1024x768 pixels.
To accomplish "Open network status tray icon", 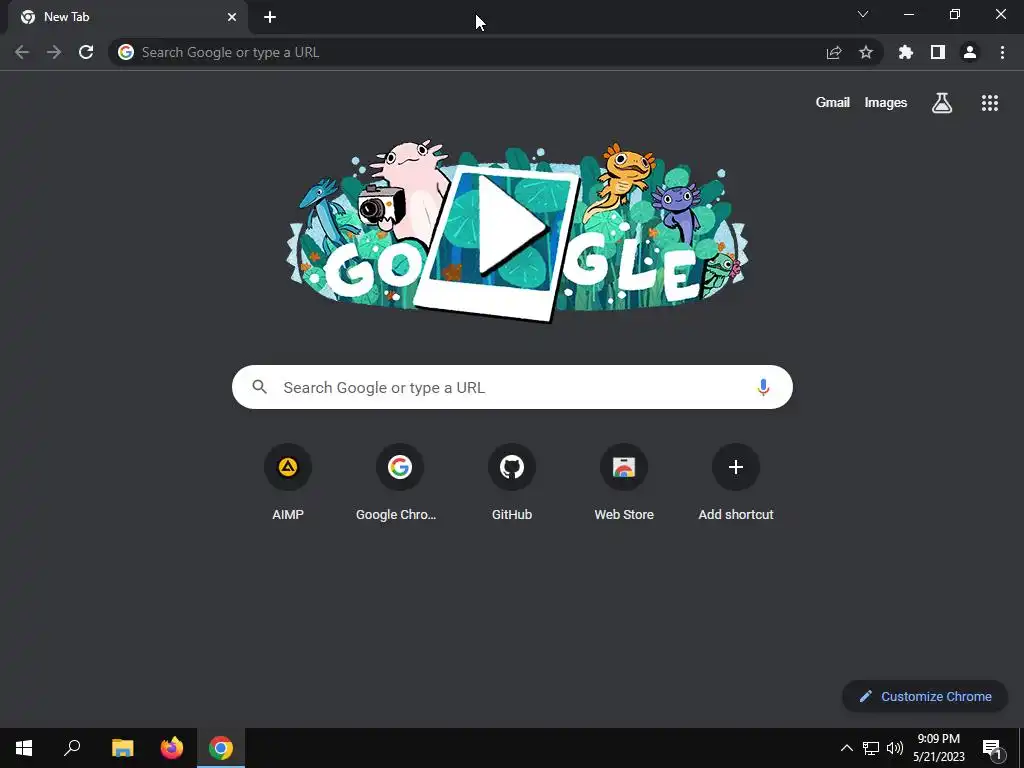I will pos(871,748).
